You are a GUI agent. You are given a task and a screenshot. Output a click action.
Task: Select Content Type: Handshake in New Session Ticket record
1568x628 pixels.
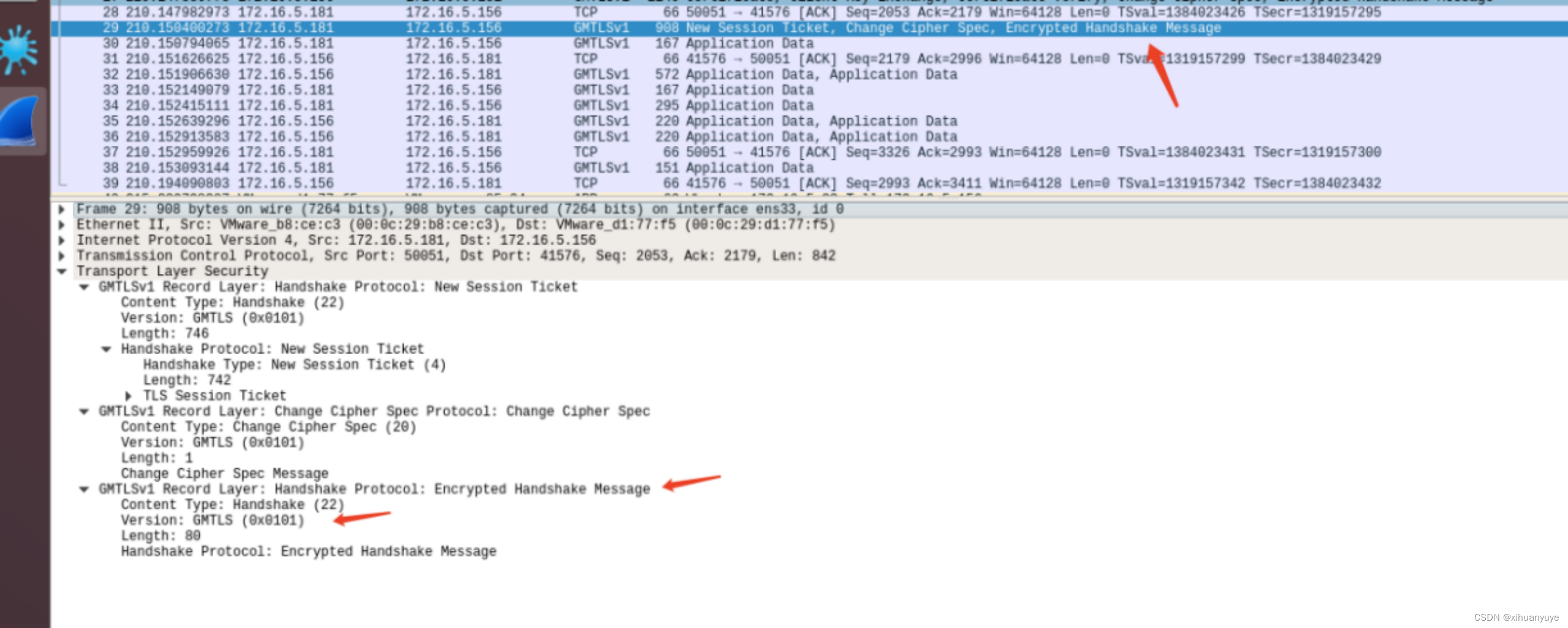coord(233,303)
